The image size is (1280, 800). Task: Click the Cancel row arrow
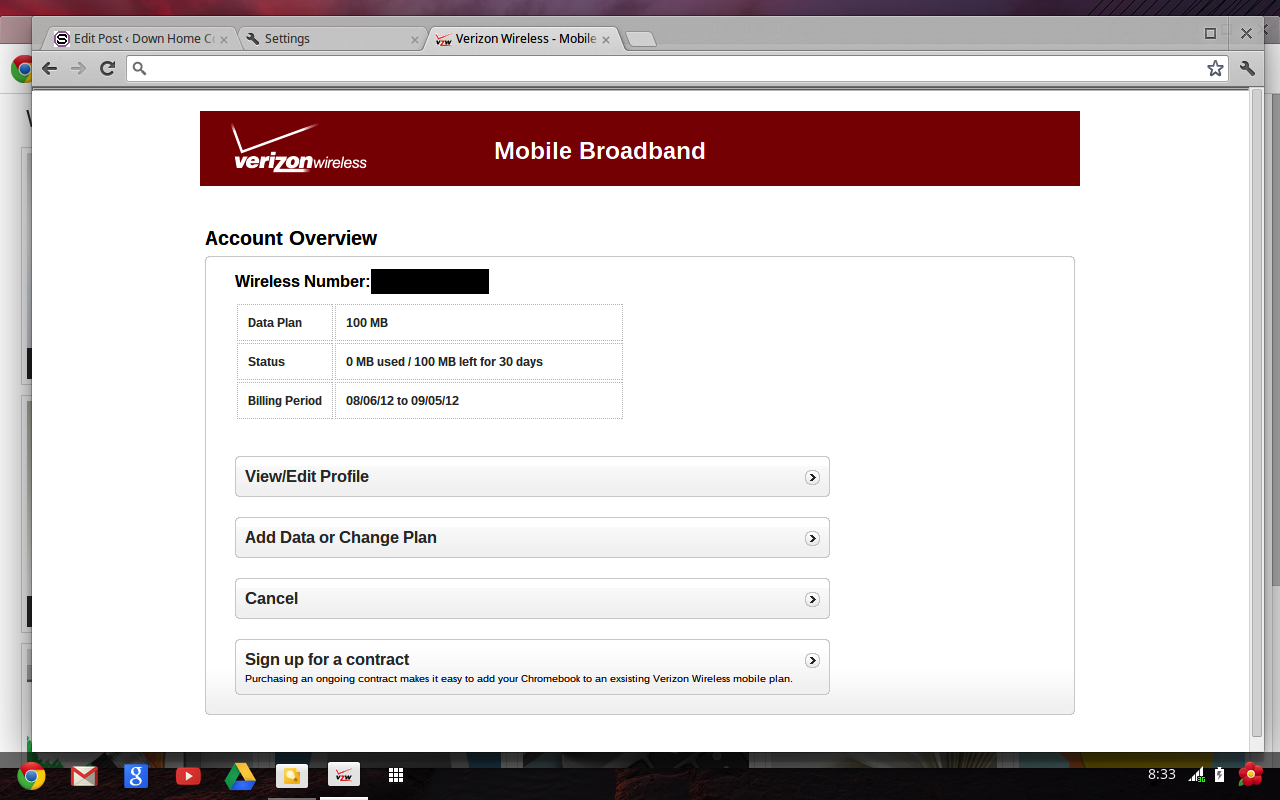coord(812,599)
